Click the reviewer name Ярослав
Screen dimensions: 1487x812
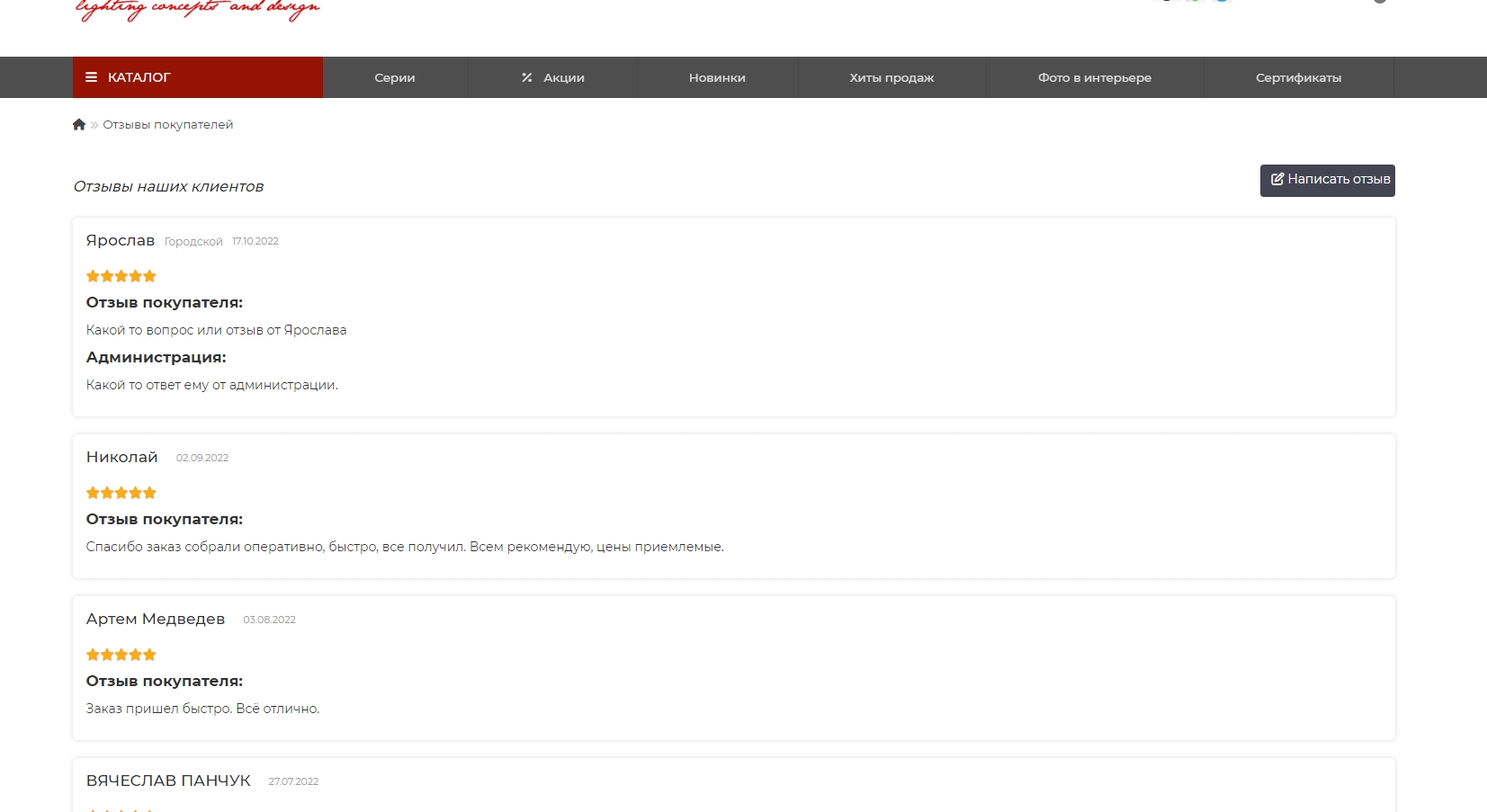(121, 241)
